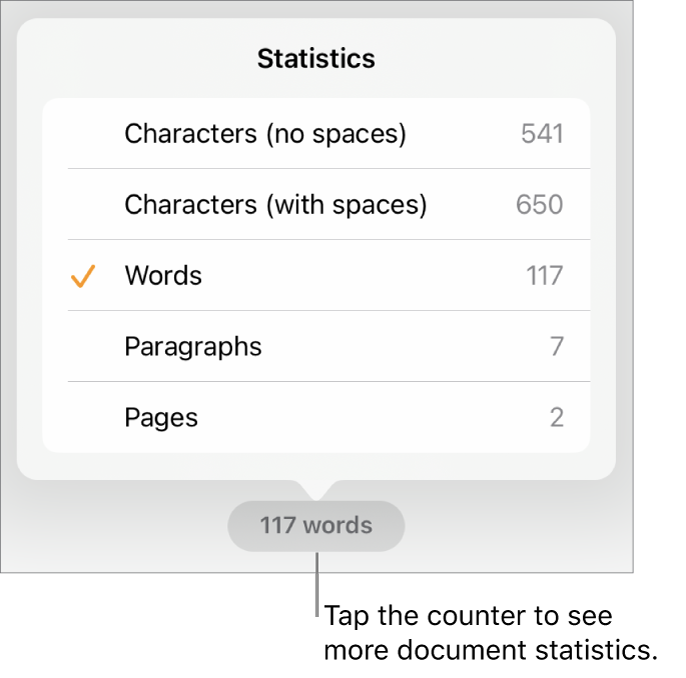This screenshot has height=678, width=686.
Task: Click empty check area beside Characters (with spaces)
Action: [83, 205]
